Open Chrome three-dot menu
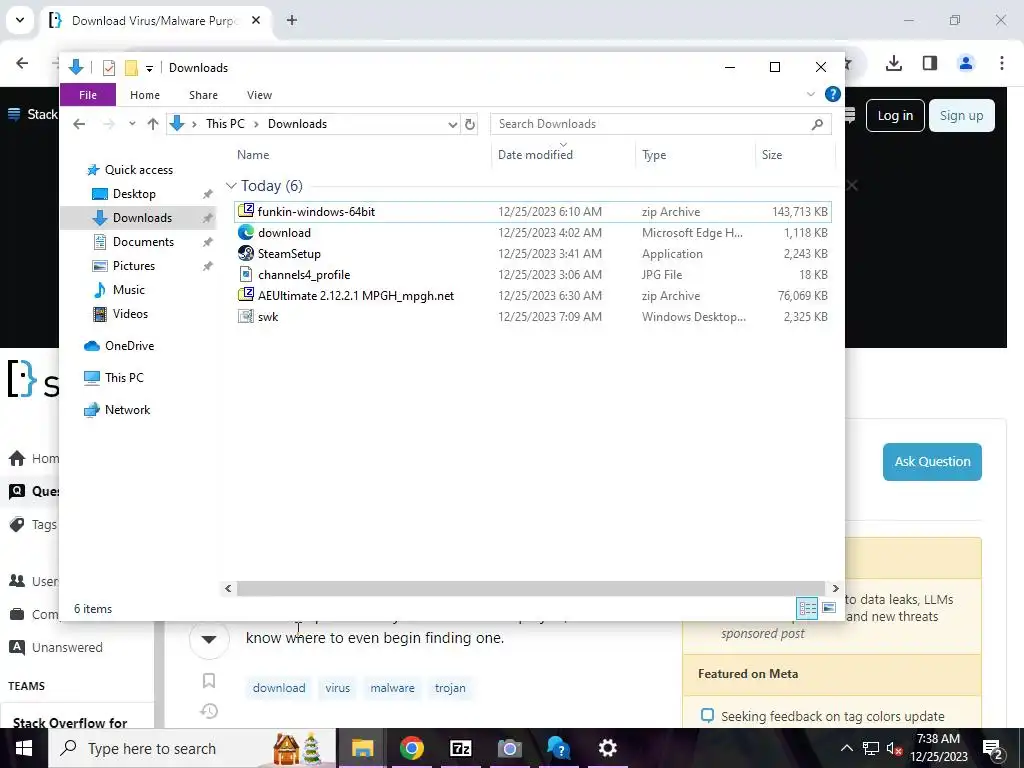 (x=1002, y=63)
